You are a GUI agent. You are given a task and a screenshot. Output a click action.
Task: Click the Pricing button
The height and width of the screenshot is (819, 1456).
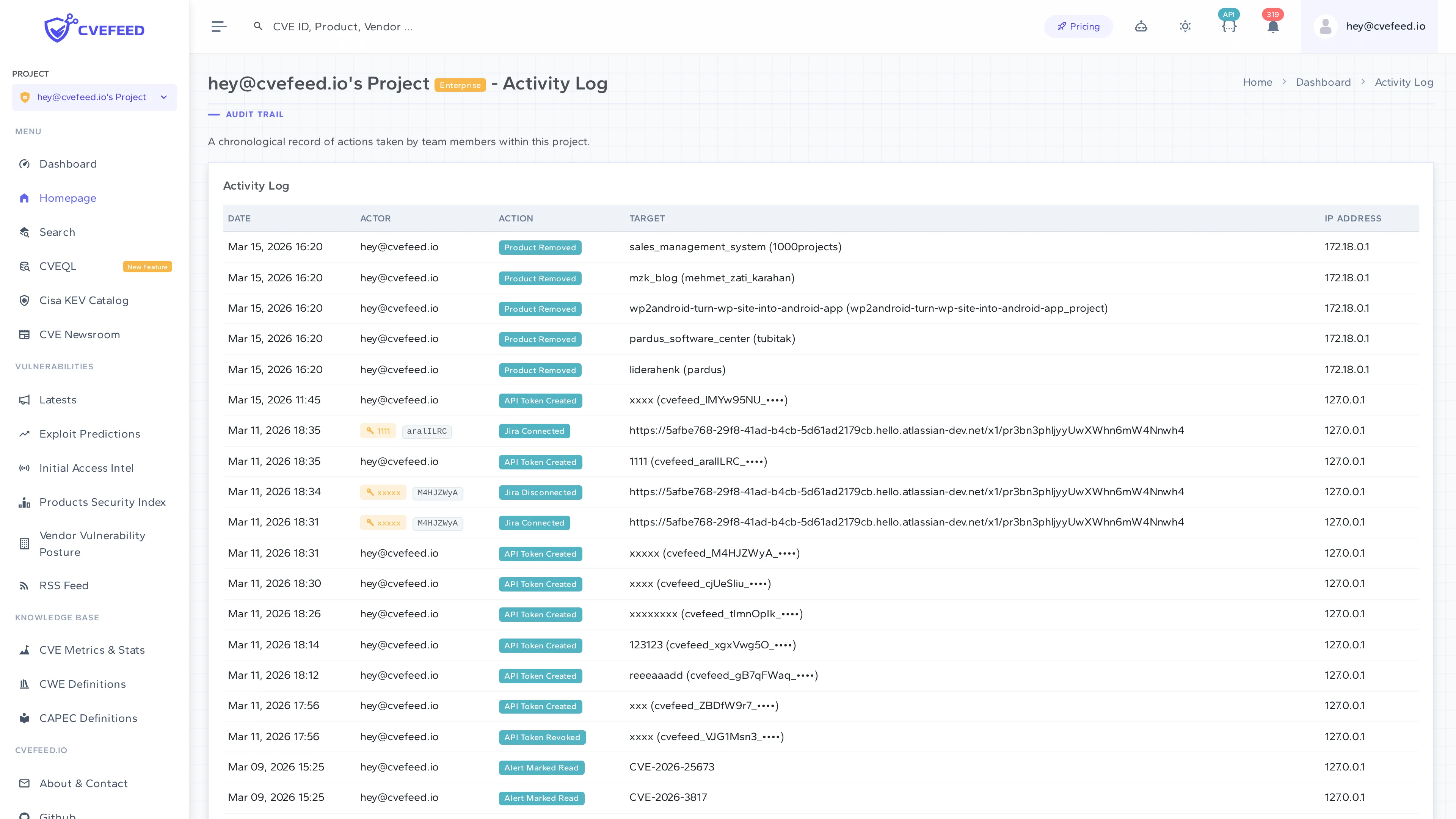click(x=1078, y=26)
